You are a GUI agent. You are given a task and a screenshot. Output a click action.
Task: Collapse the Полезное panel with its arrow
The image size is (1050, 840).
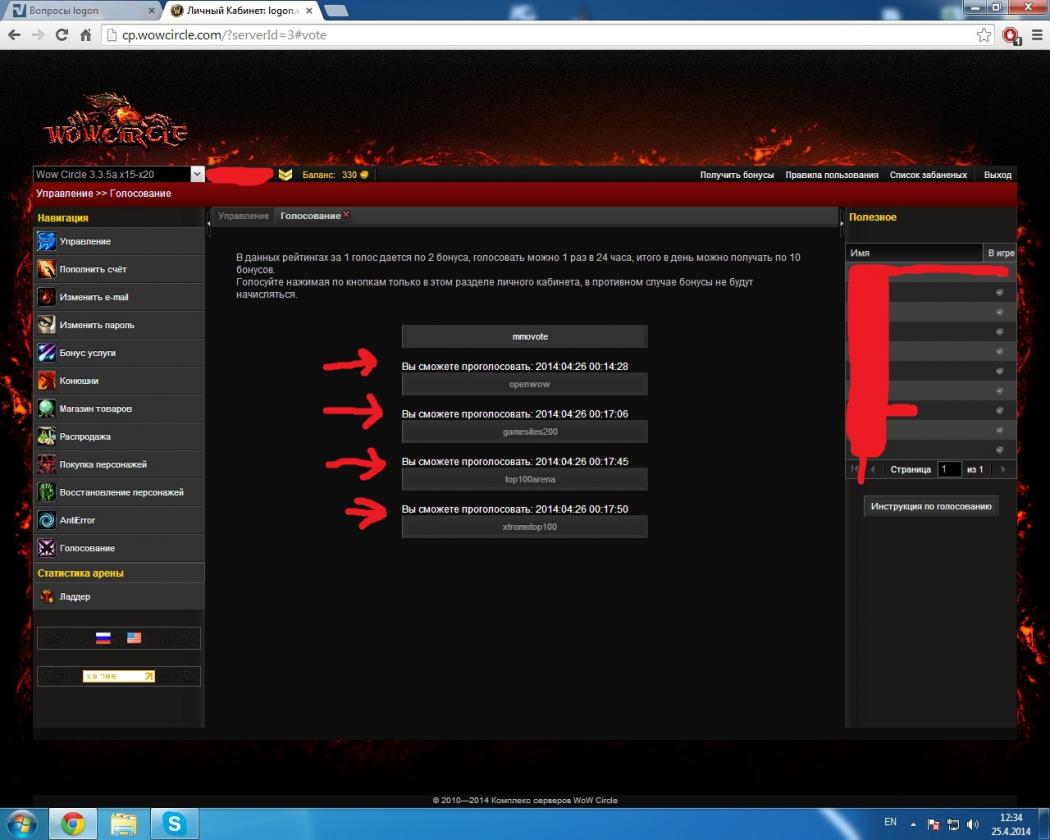point(841,224)
